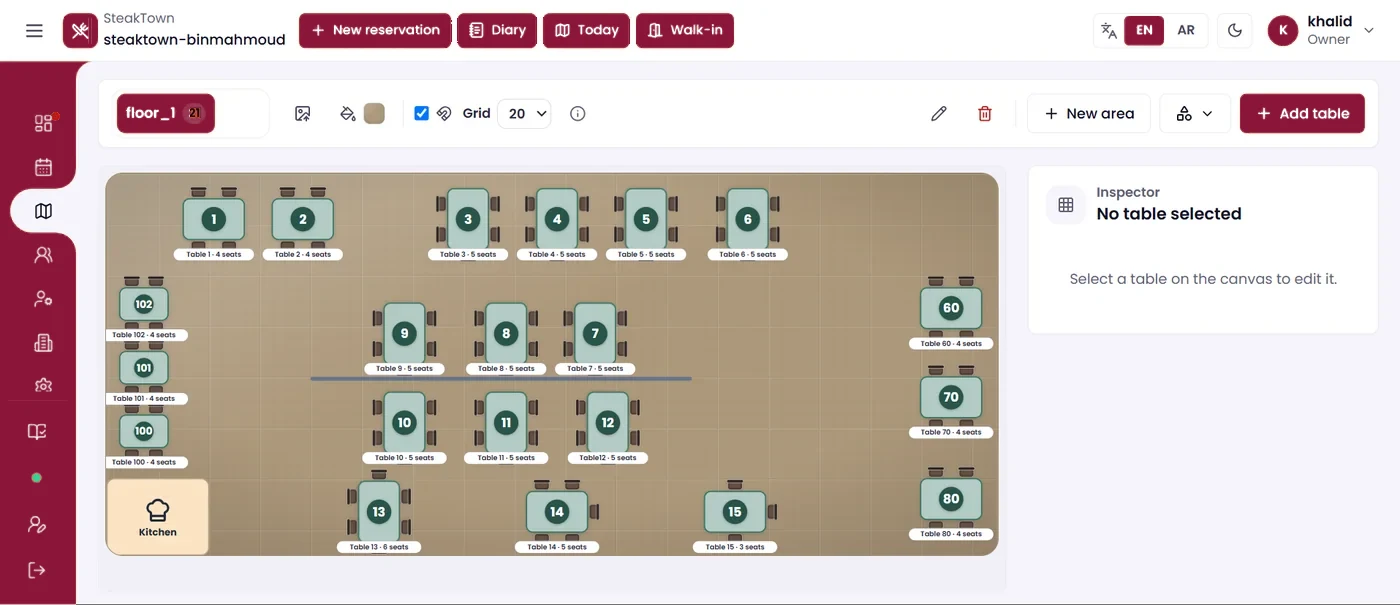Open the hamburger menu

[34, 31]
